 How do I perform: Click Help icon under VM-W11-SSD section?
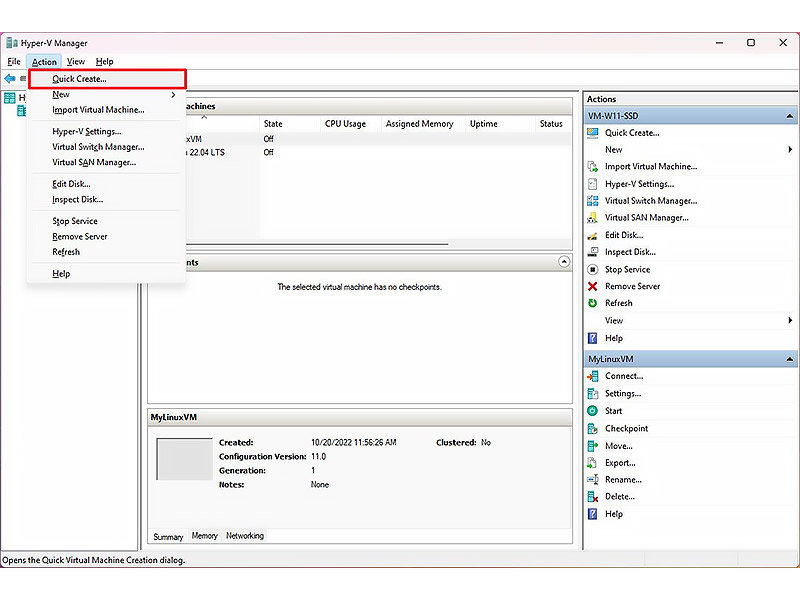592,338
